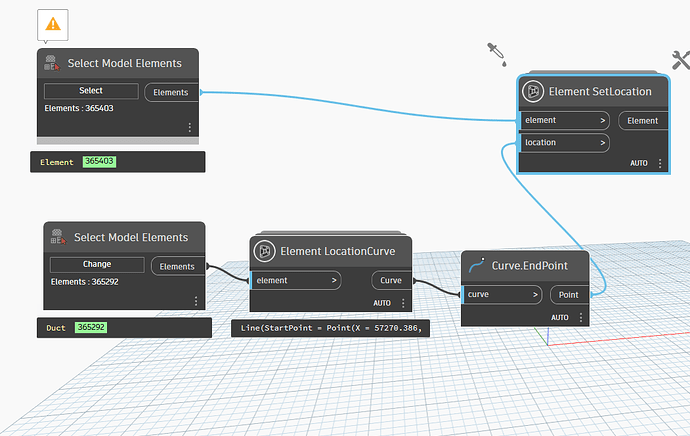This screenshot has height=436, width=690.
Task: Expand chevron on SetLocation location port
Action: [602, 143]
